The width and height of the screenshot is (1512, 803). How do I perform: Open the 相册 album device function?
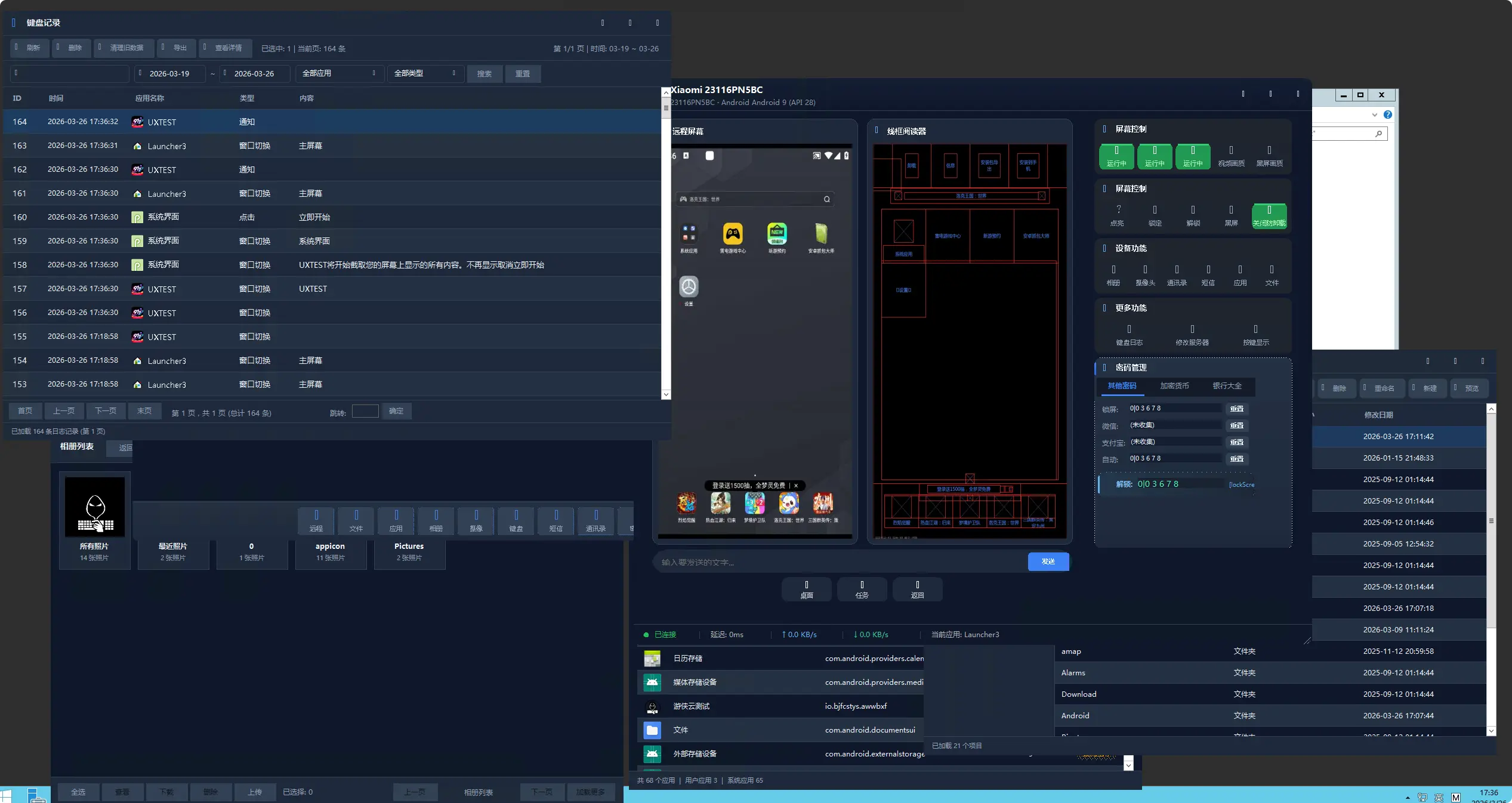(1113, 274)
